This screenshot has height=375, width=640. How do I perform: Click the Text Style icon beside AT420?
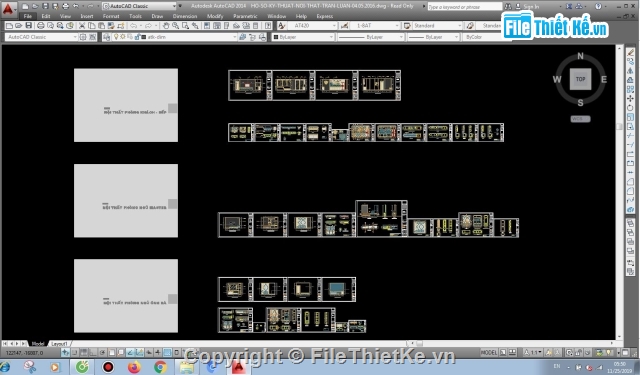282,25
